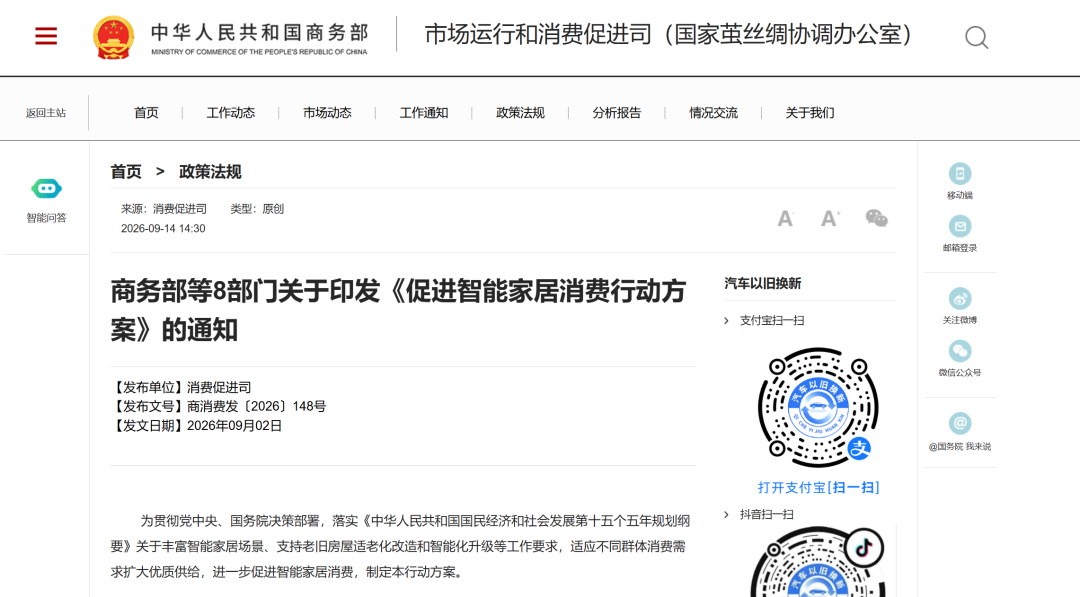Open the 政策法规 navigation tab
Viewport: 1080px width, 597px height.
pos(520,113)
